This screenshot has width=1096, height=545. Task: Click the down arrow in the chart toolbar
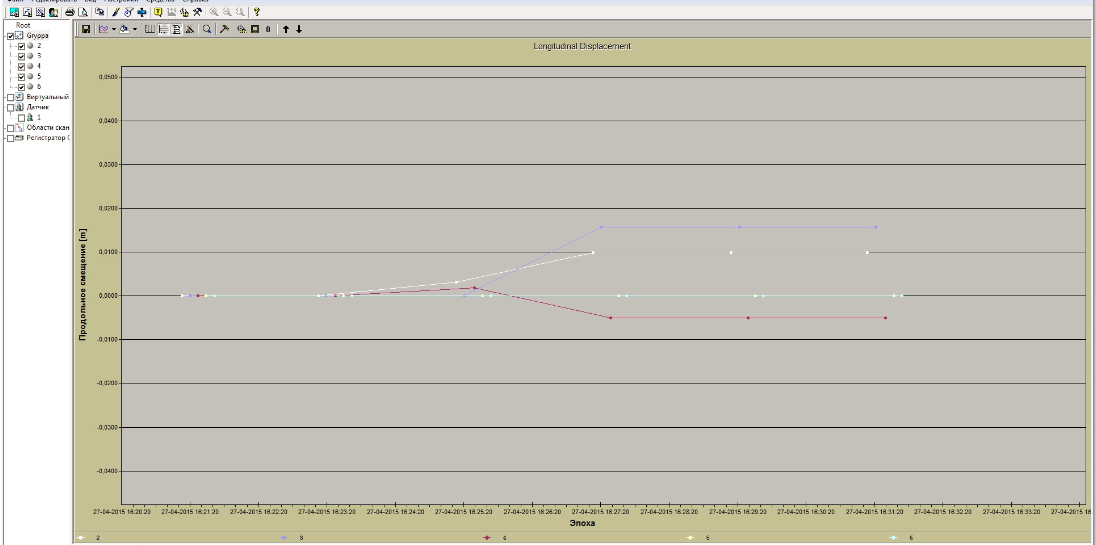click(x=299, y=29)
